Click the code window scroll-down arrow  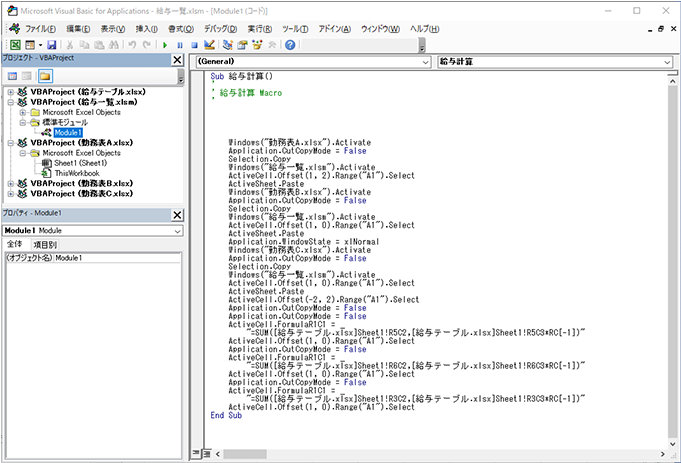coord(672,443)
